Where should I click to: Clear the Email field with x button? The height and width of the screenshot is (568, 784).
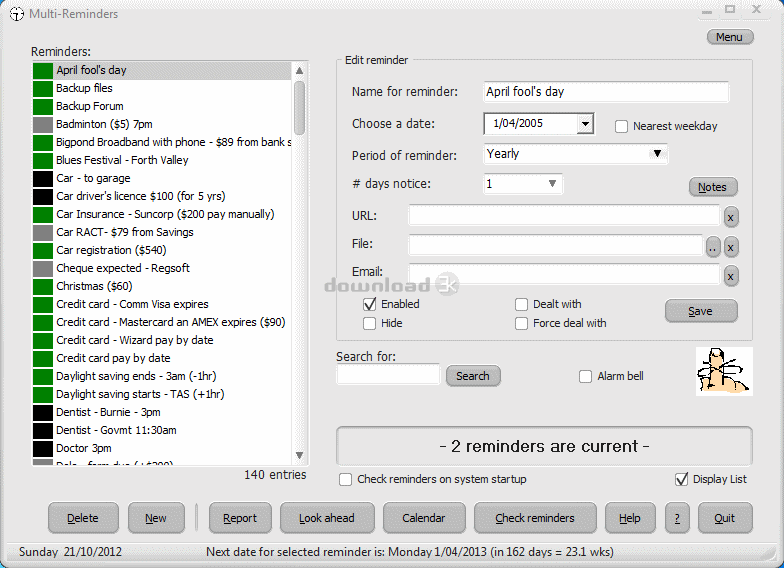pos(730,276)
